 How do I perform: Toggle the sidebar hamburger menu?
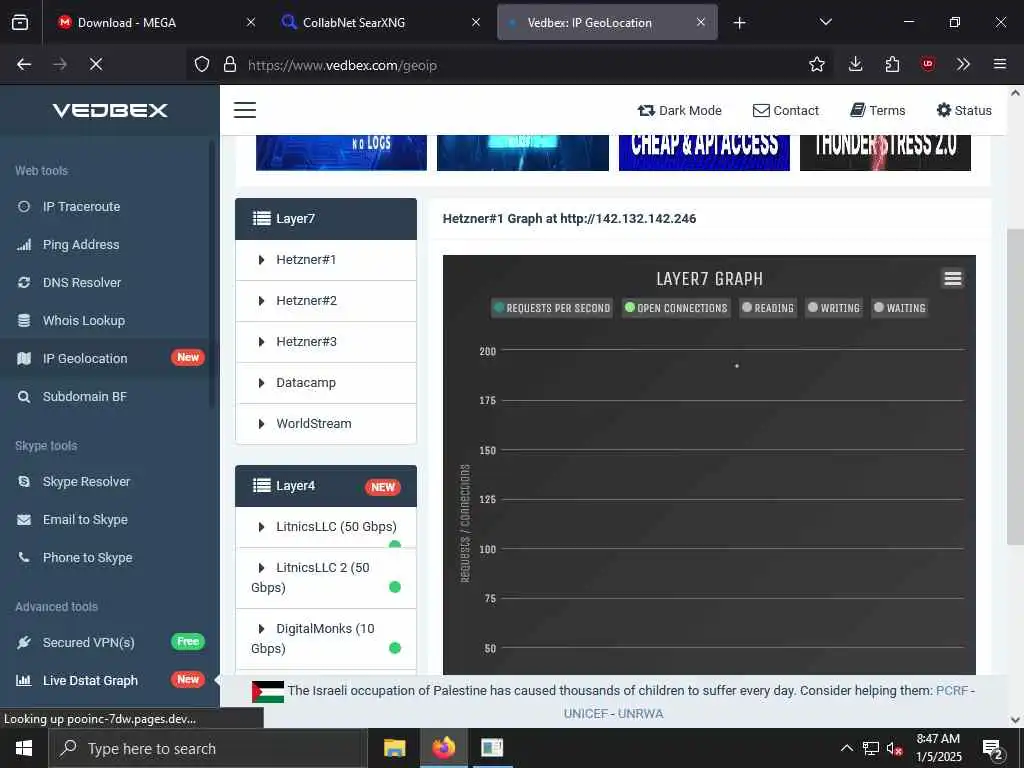[245, 110]
